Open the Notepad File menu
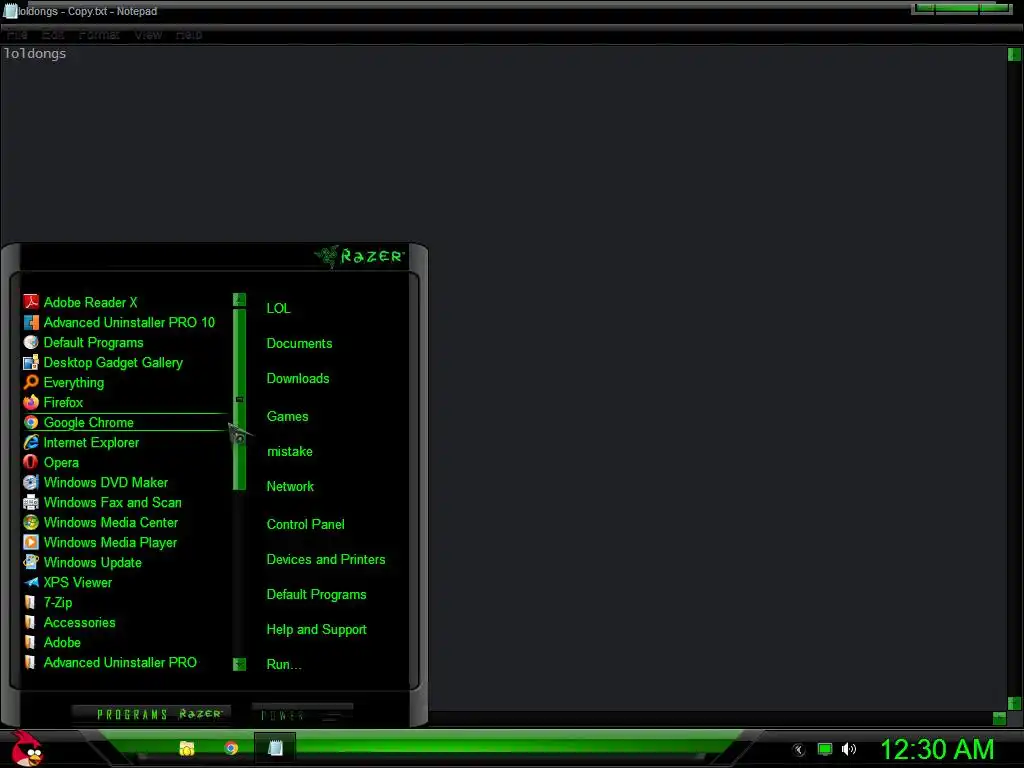Image resolution: width=1024 pixels, height=768 pixels. tap(17, 35)
